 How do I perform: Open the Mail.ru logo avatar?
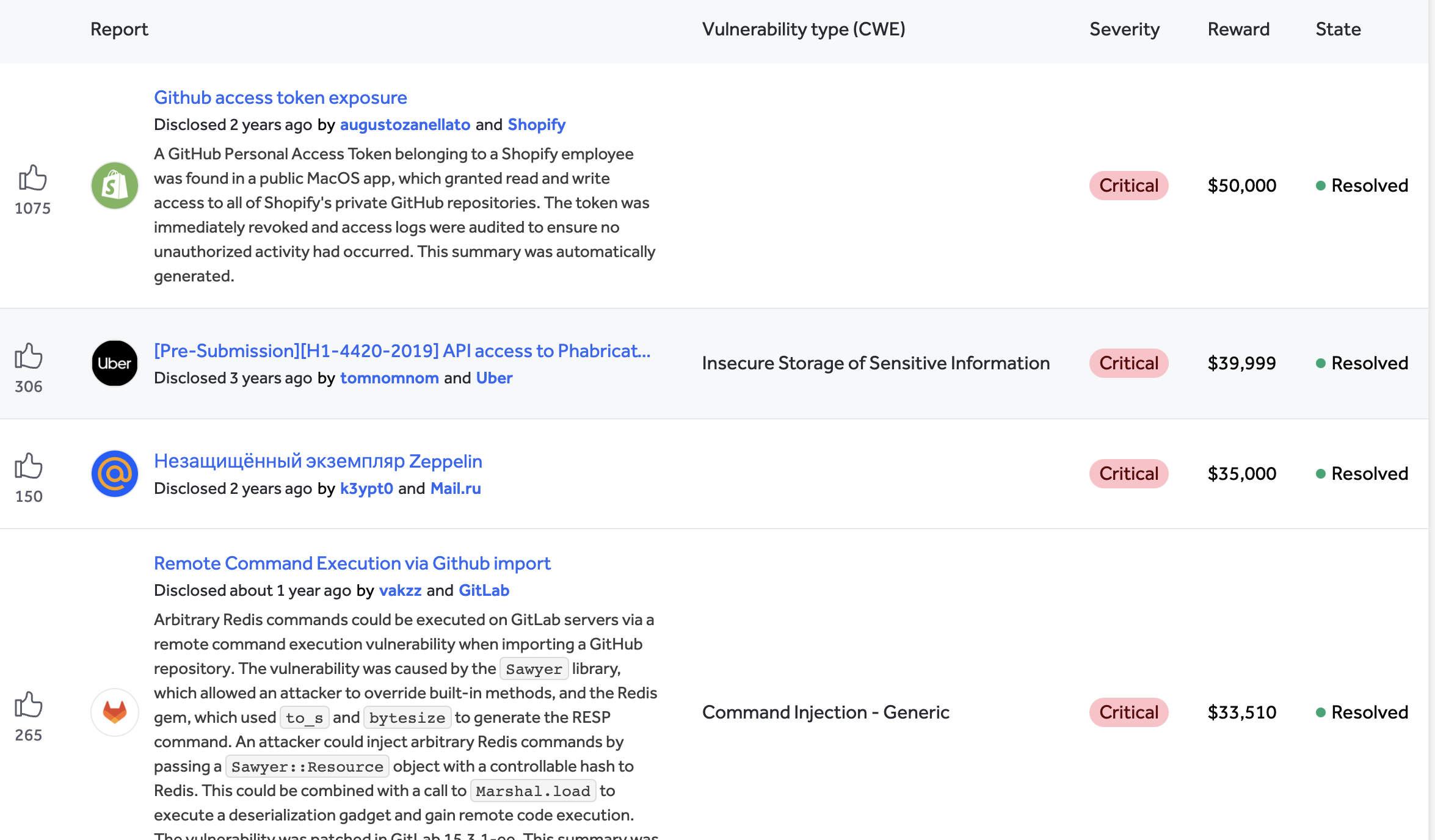coord(115,474)
